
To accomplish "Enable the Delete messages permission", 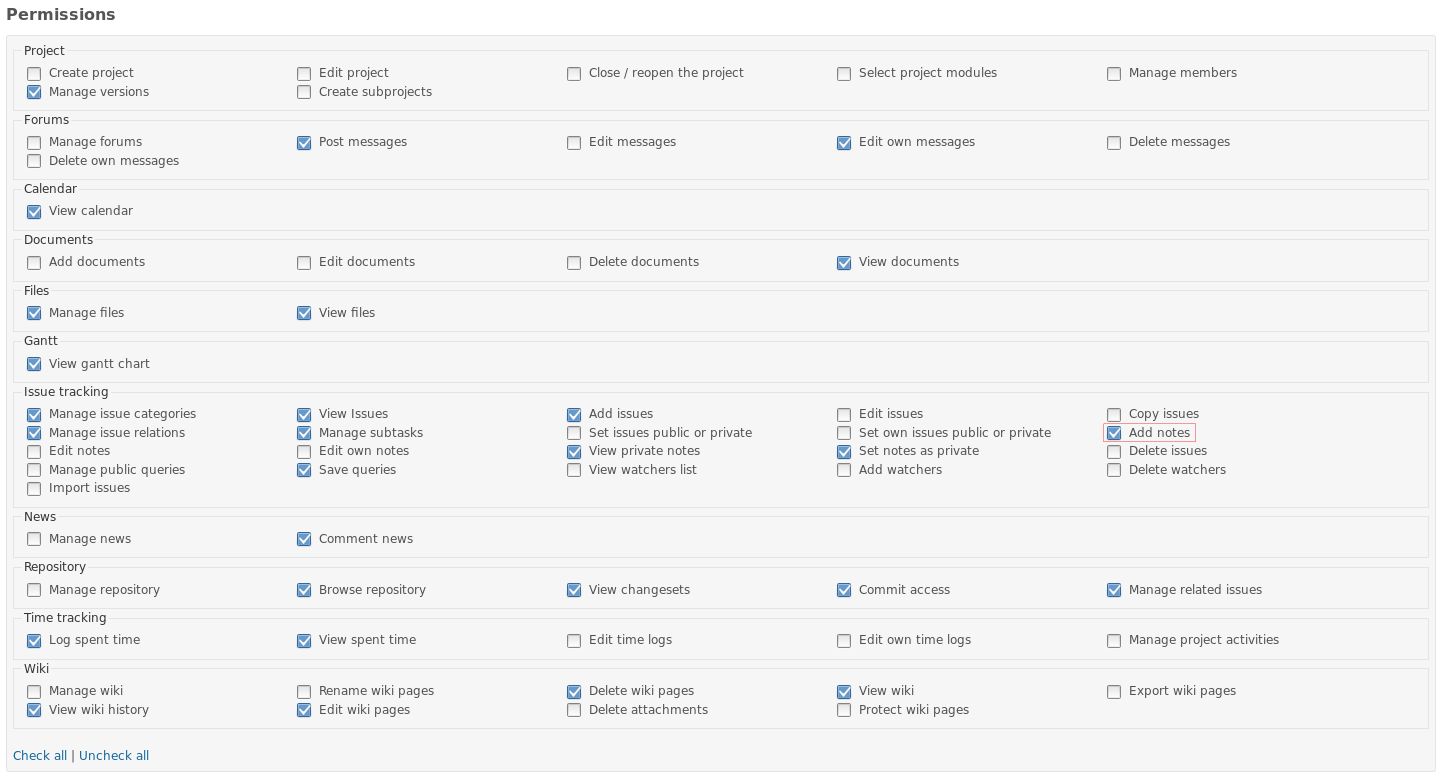I will pos(1114,143).
